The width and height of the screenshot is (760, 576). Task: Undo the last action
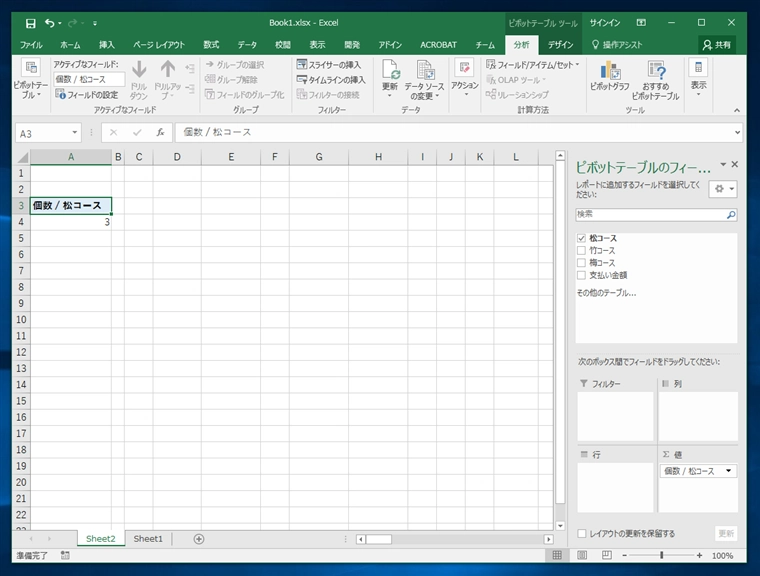(49, 23)
